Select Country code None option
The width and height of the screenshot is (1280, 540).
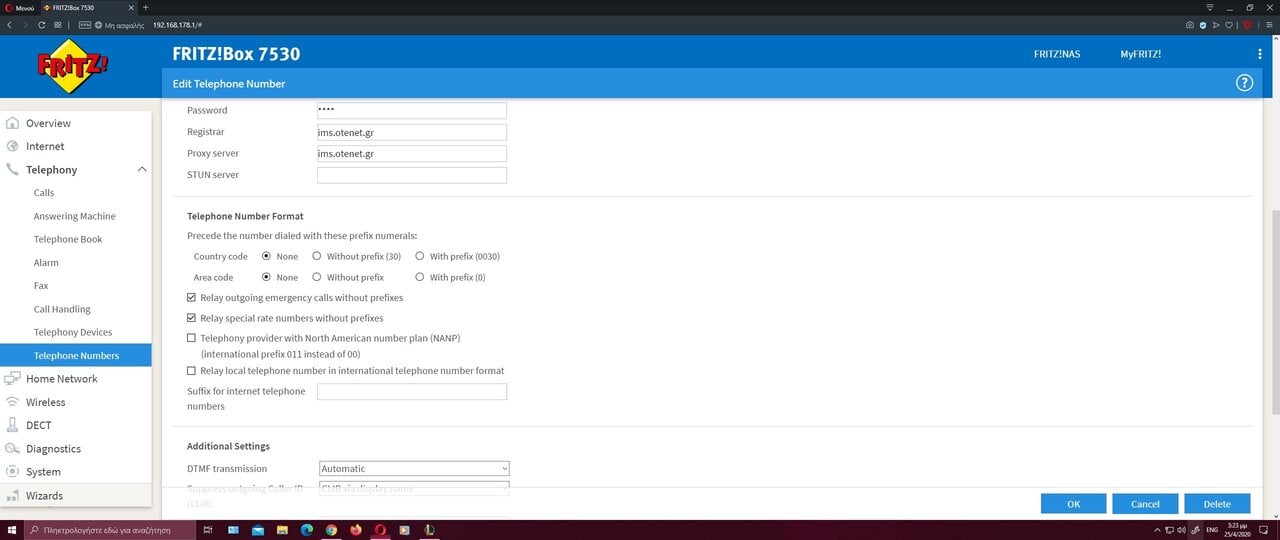(x=266, y=256)
